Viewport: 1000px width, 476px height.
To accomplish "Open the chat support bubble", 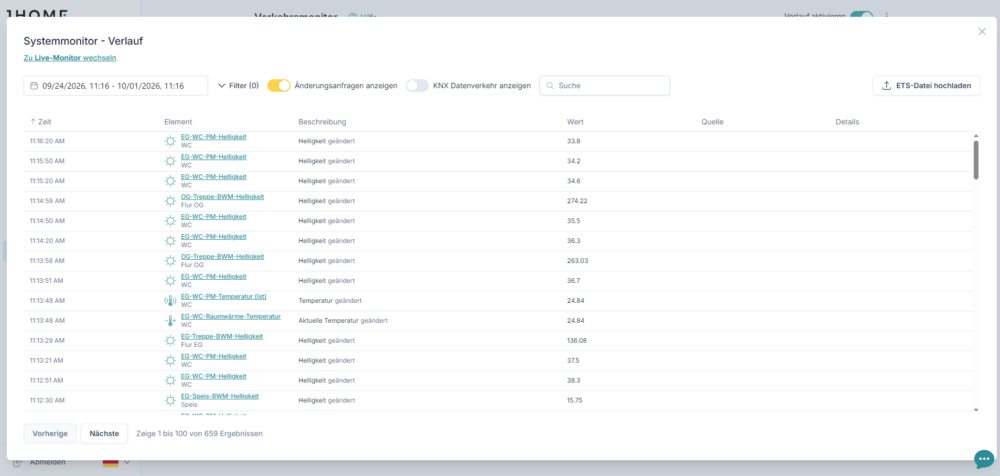I will (984, 459).
